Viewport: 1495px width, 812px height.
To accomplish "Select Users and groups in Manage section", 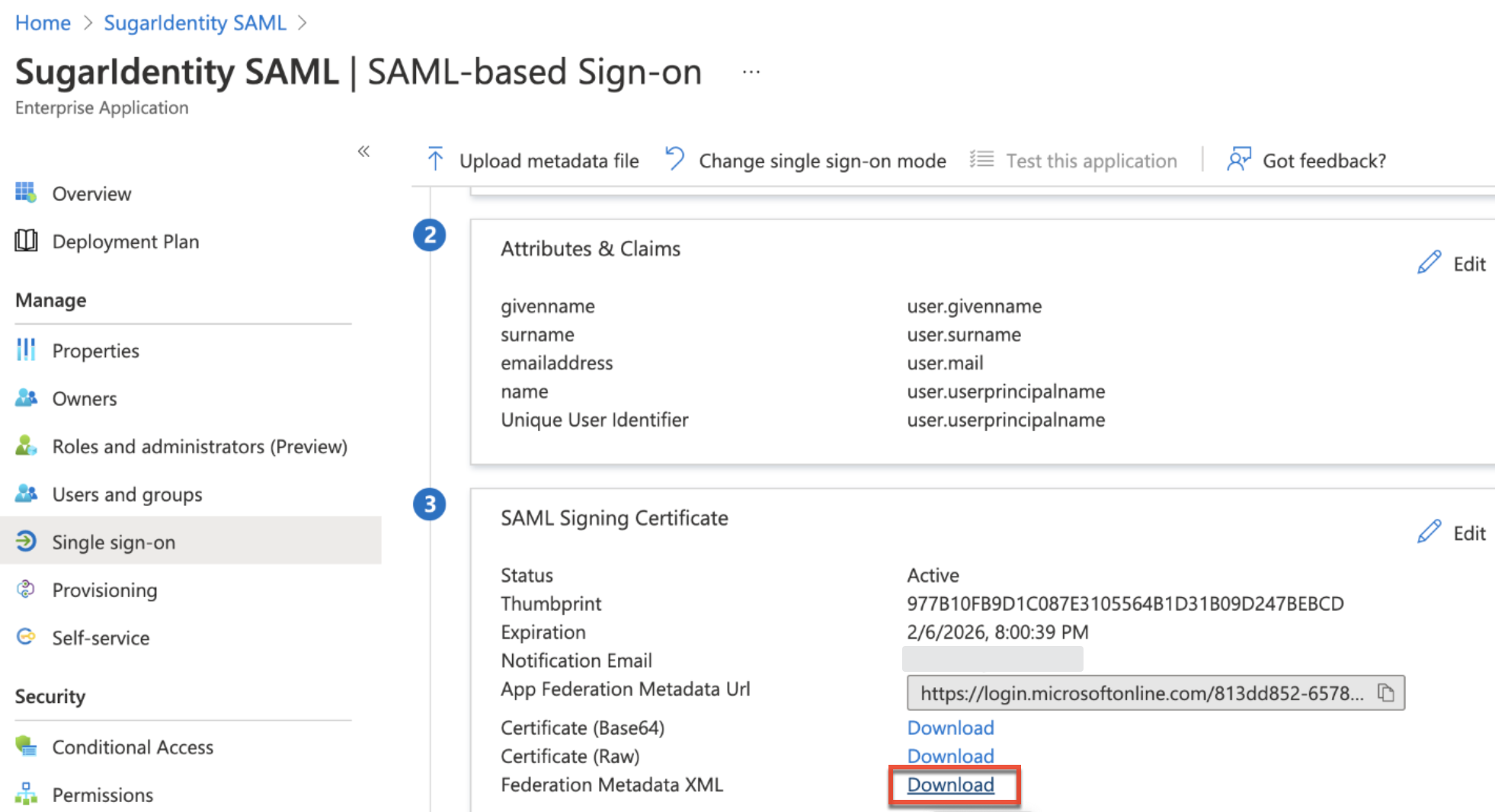I will 126,494.
